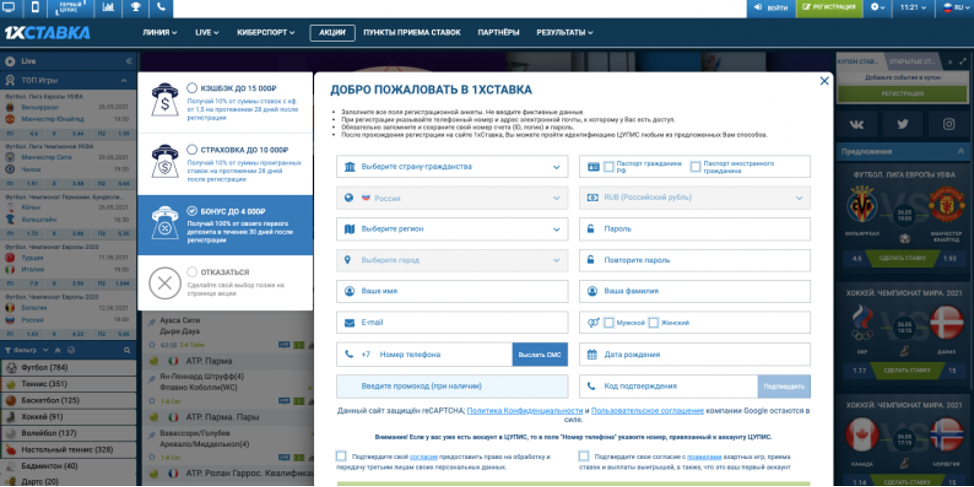Image resolution: width=974 pixels, height=487 pixels.
Task: Click the Введите промокод input field
Action: coord(452,386)
